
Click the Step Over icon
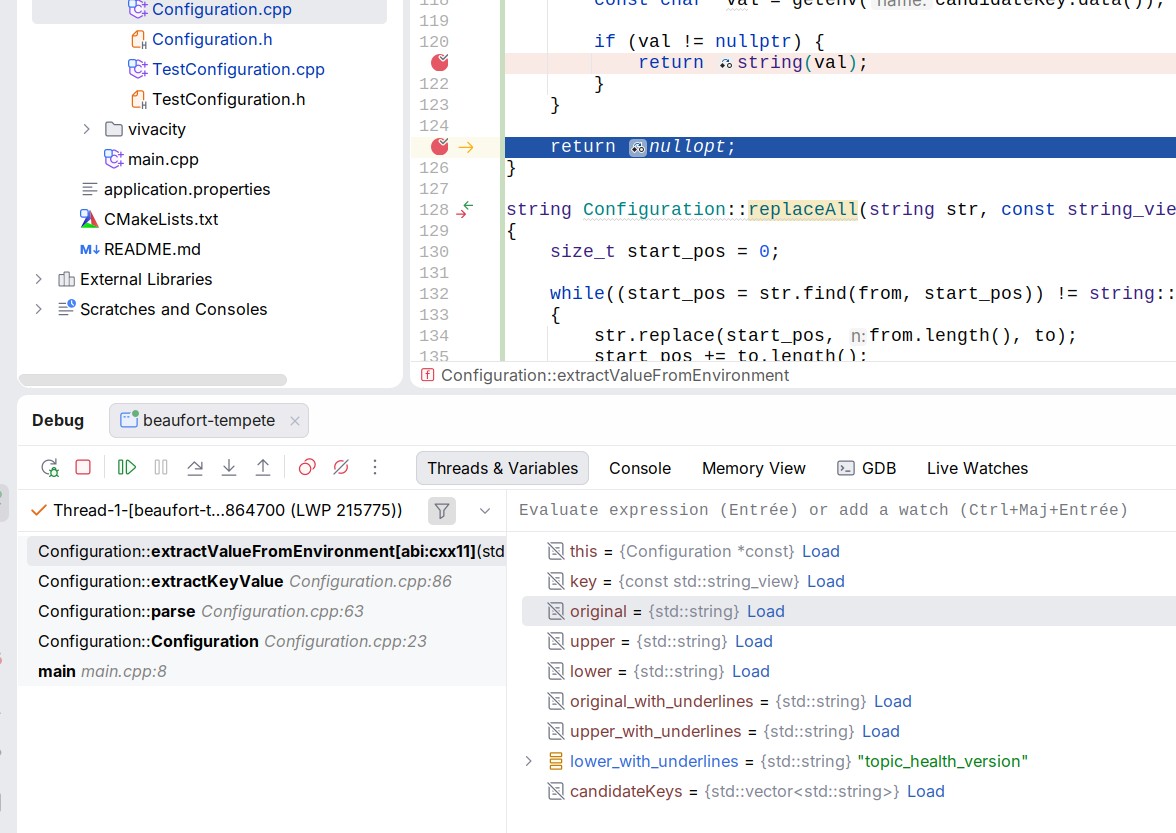tap(195, 468)
